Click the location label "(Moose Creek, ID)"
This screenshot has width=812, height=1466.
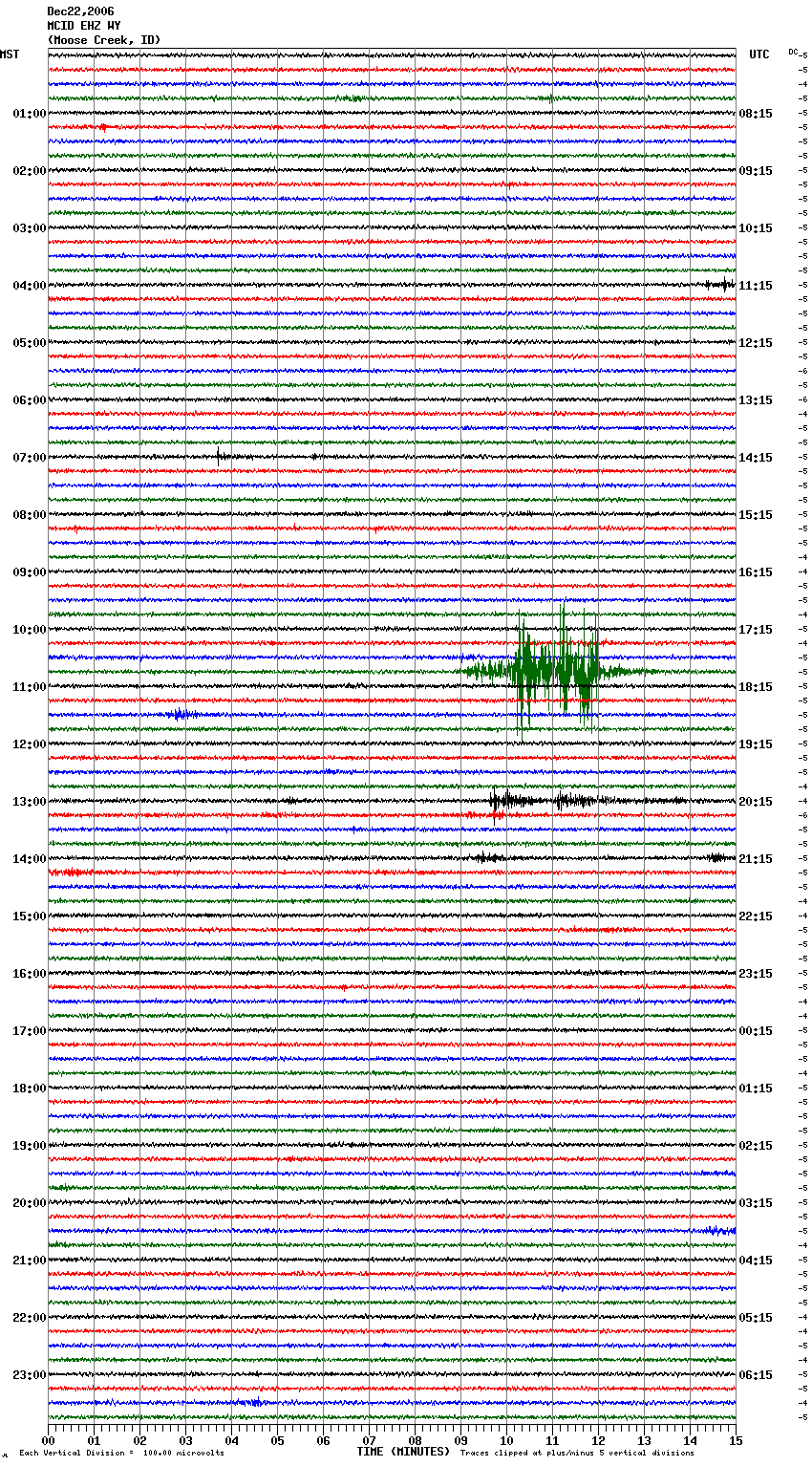(104, 40)
